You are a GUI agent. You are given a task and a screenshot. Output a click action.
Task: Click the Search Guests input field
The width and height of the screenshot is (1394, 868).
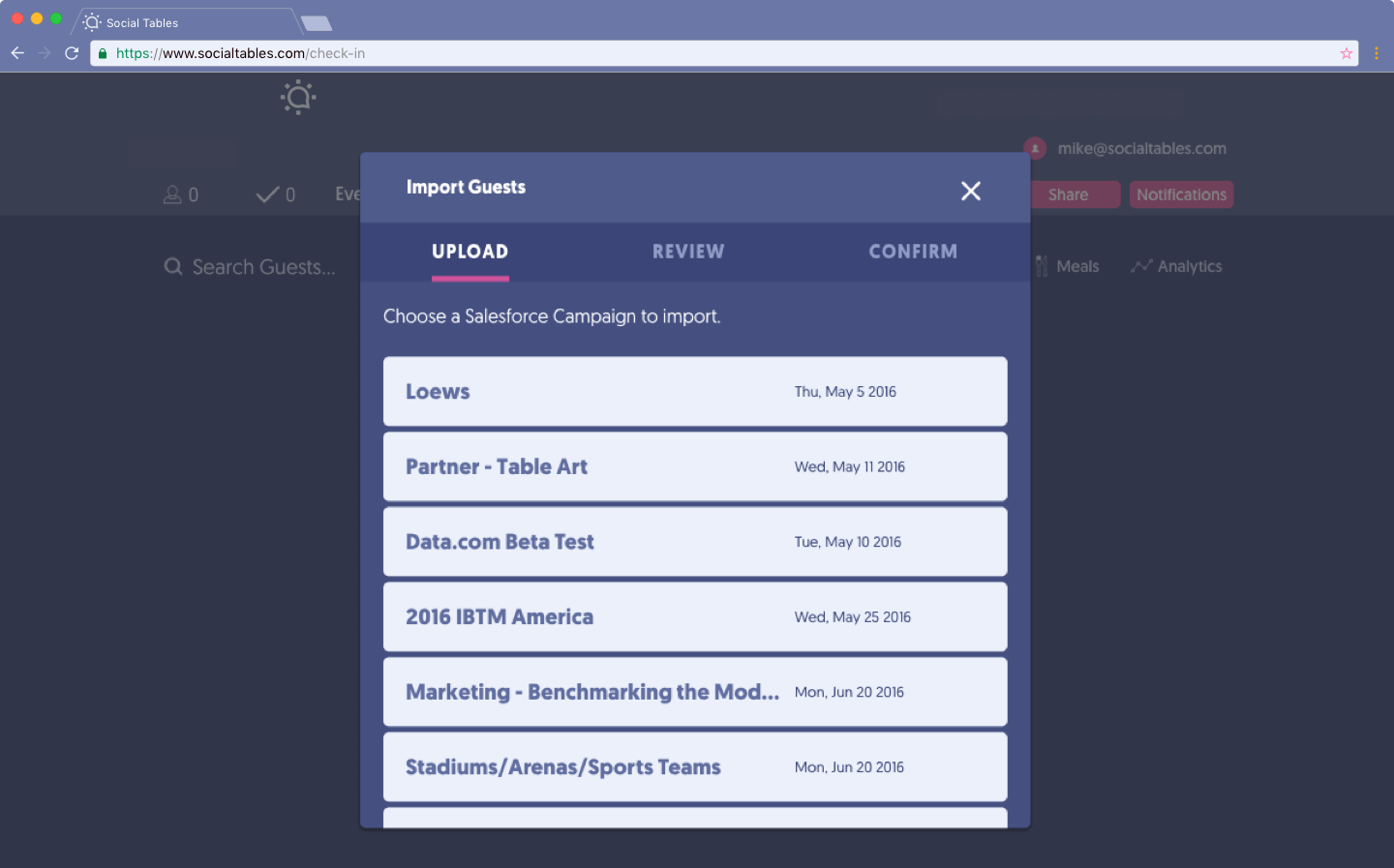click(x=261, y=266)
